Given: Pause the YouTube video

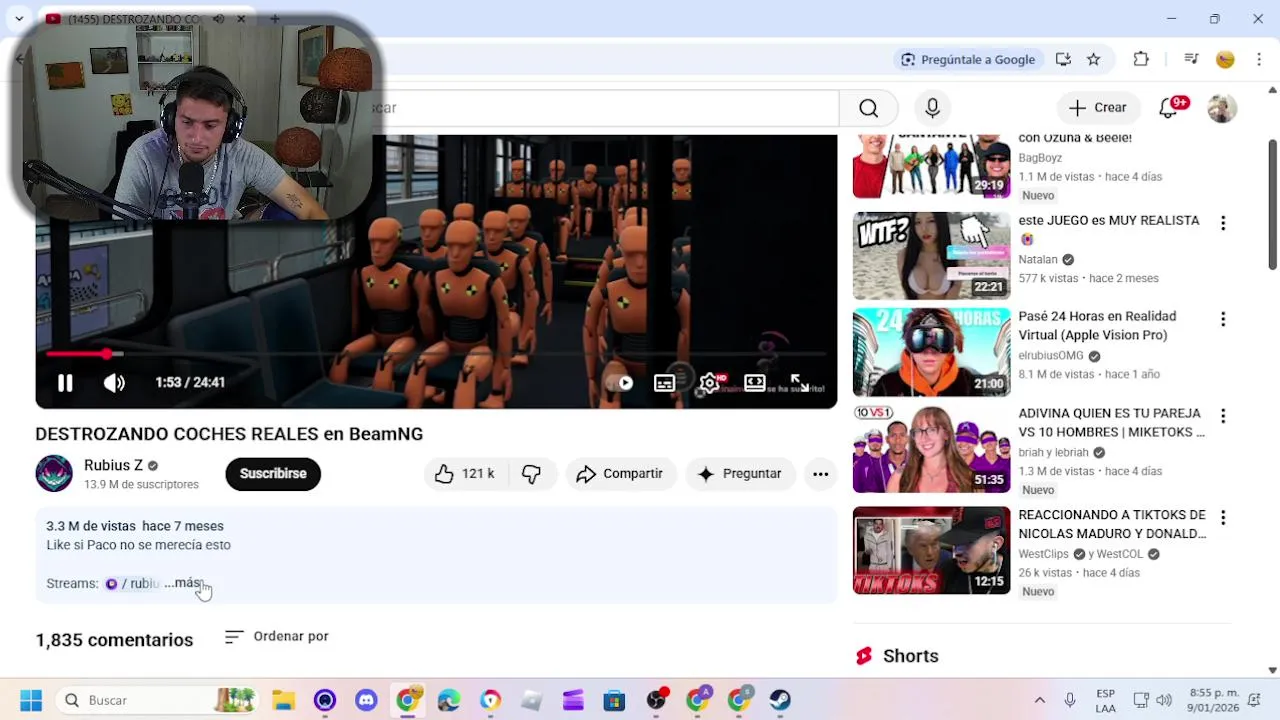Looking at the screenshot, I should 65,383.
